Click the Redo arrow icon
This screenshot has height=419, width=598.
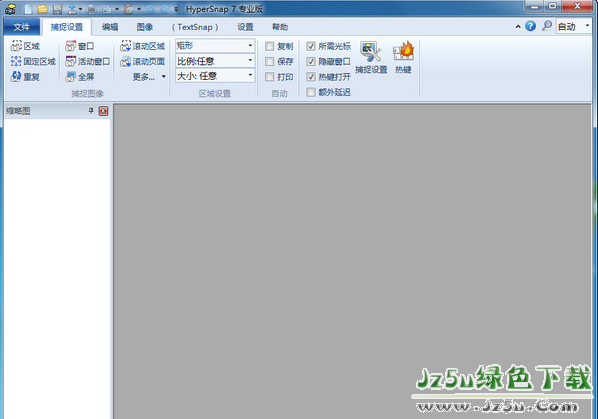point(164,9)
